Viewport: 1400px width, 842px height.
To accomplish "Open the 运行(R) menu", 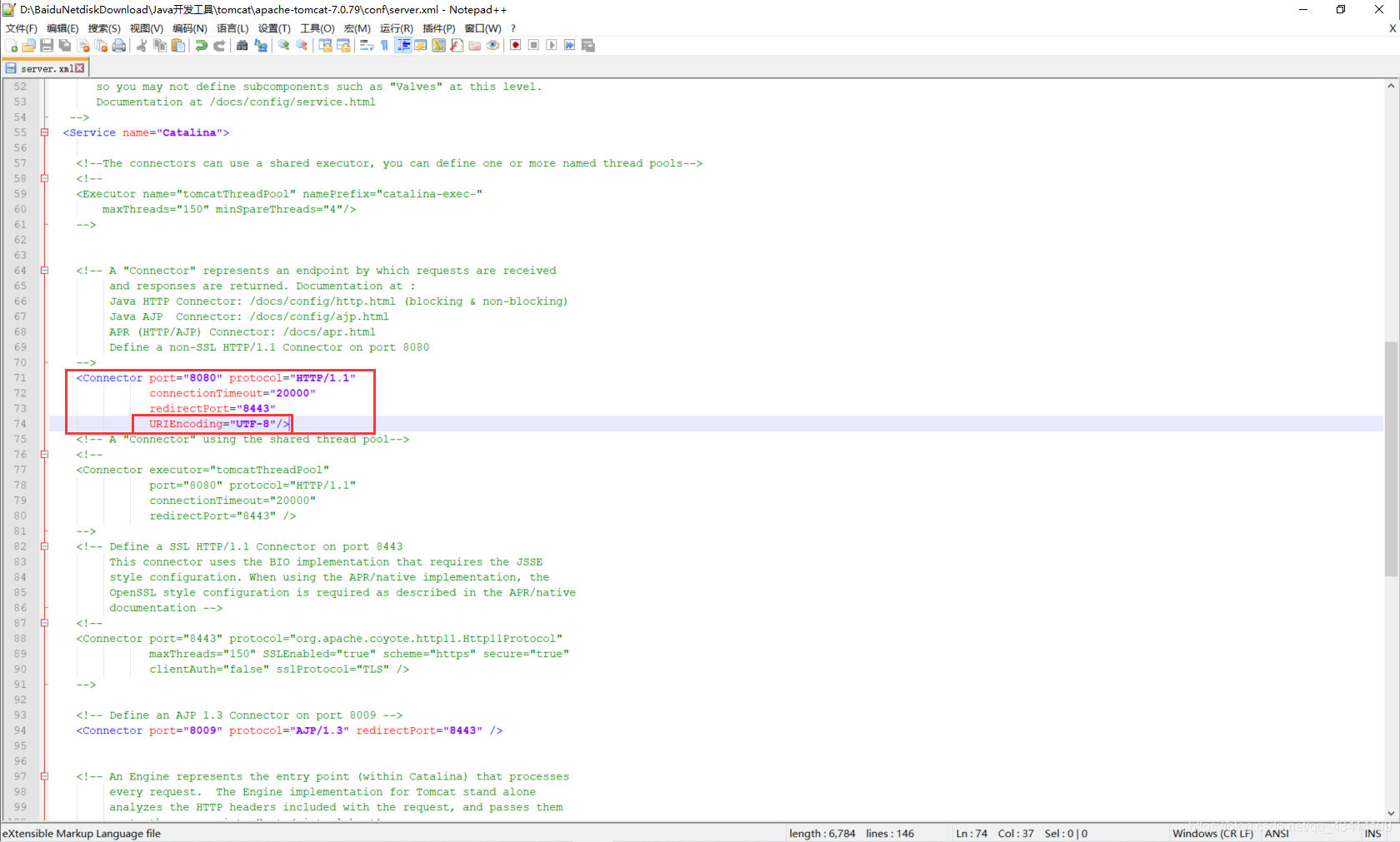I will (396, 28).
